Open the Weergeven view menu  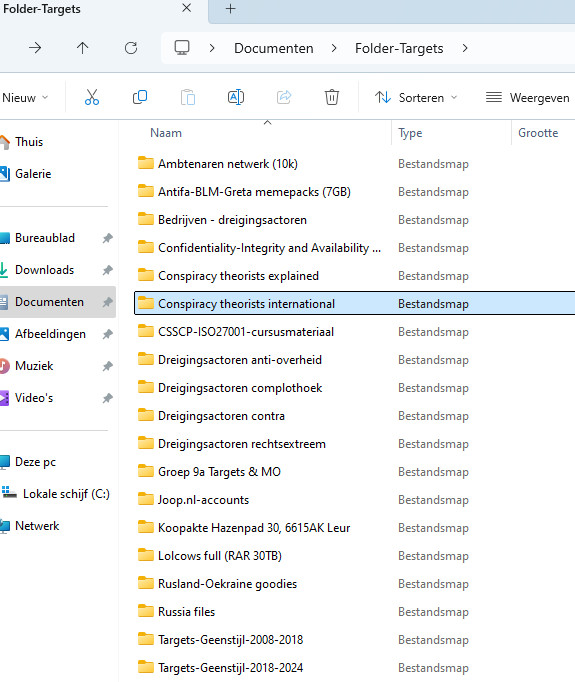click(528, 97)
